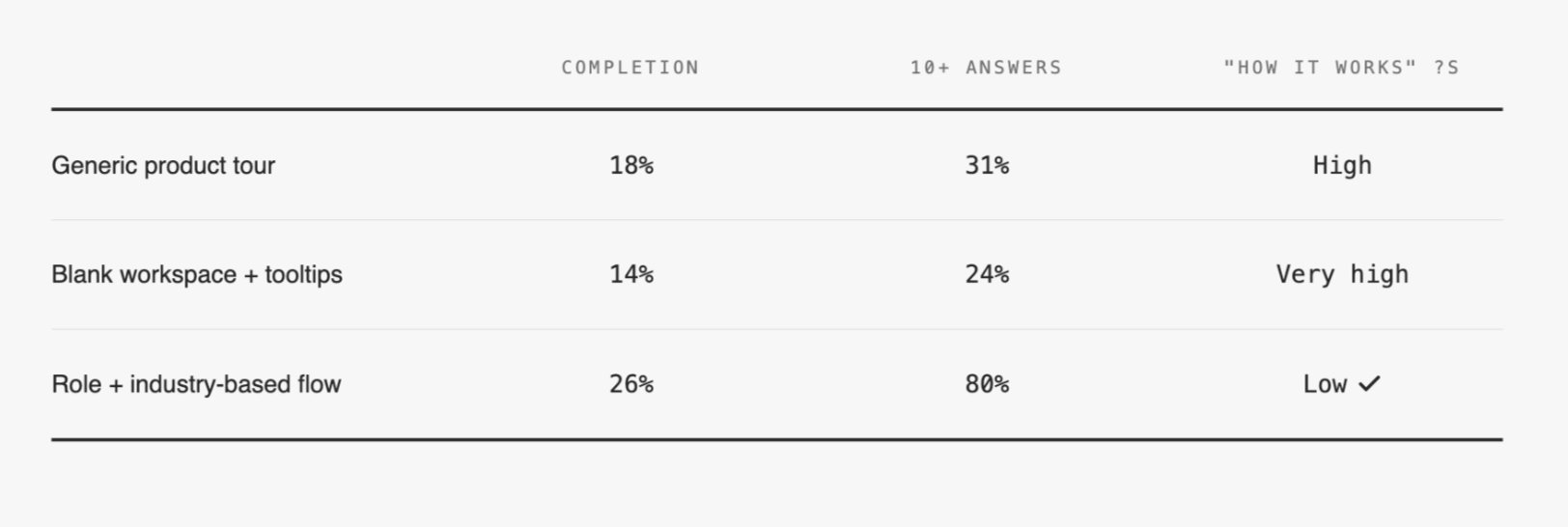Click the 18% completion value

[x=631, y=166]
